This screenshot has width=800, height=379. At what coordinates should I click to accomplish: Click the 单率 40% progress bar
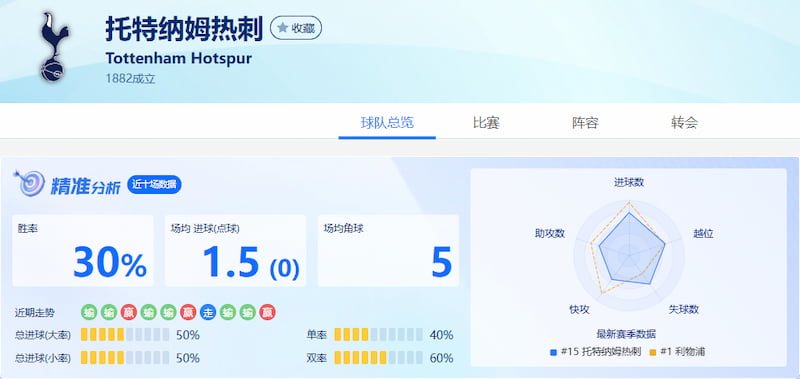[379, 335]
